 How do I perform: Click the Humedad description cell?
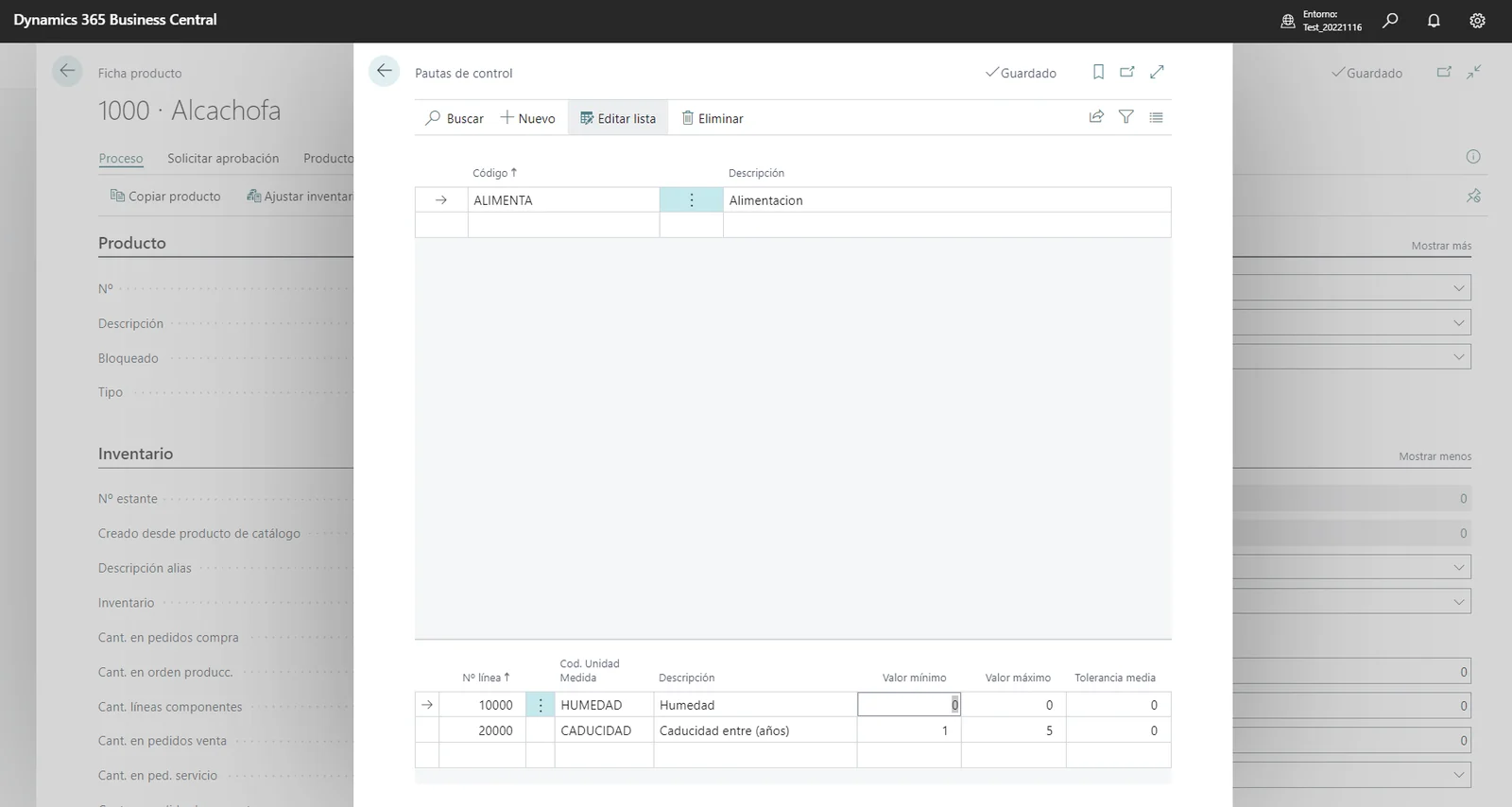[755, 705]
